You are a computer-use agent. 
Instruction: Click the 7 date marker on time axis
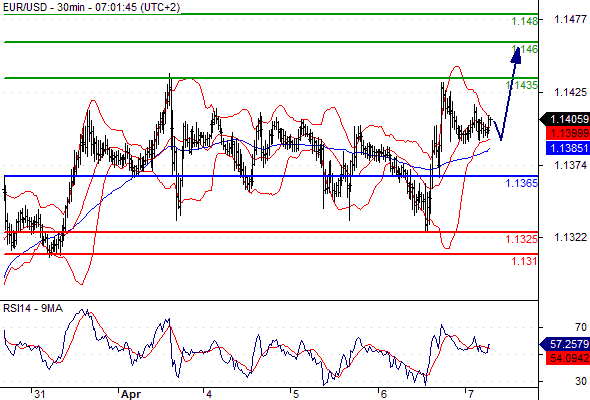tap(470, 394)
